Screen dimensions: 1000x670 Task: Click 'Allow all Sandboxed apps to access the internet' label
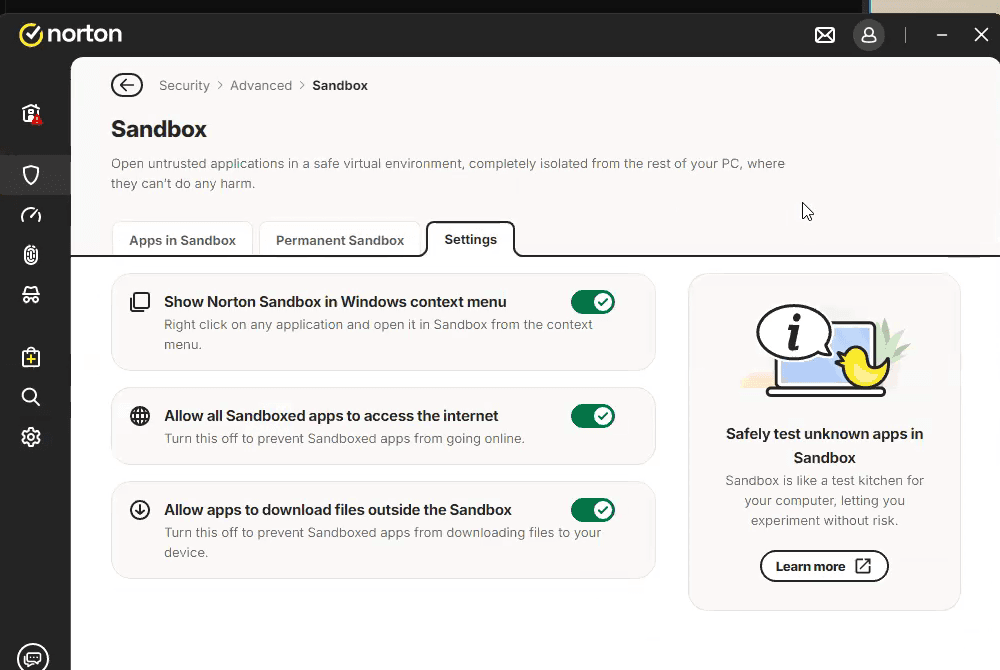(x=331, y=416)
